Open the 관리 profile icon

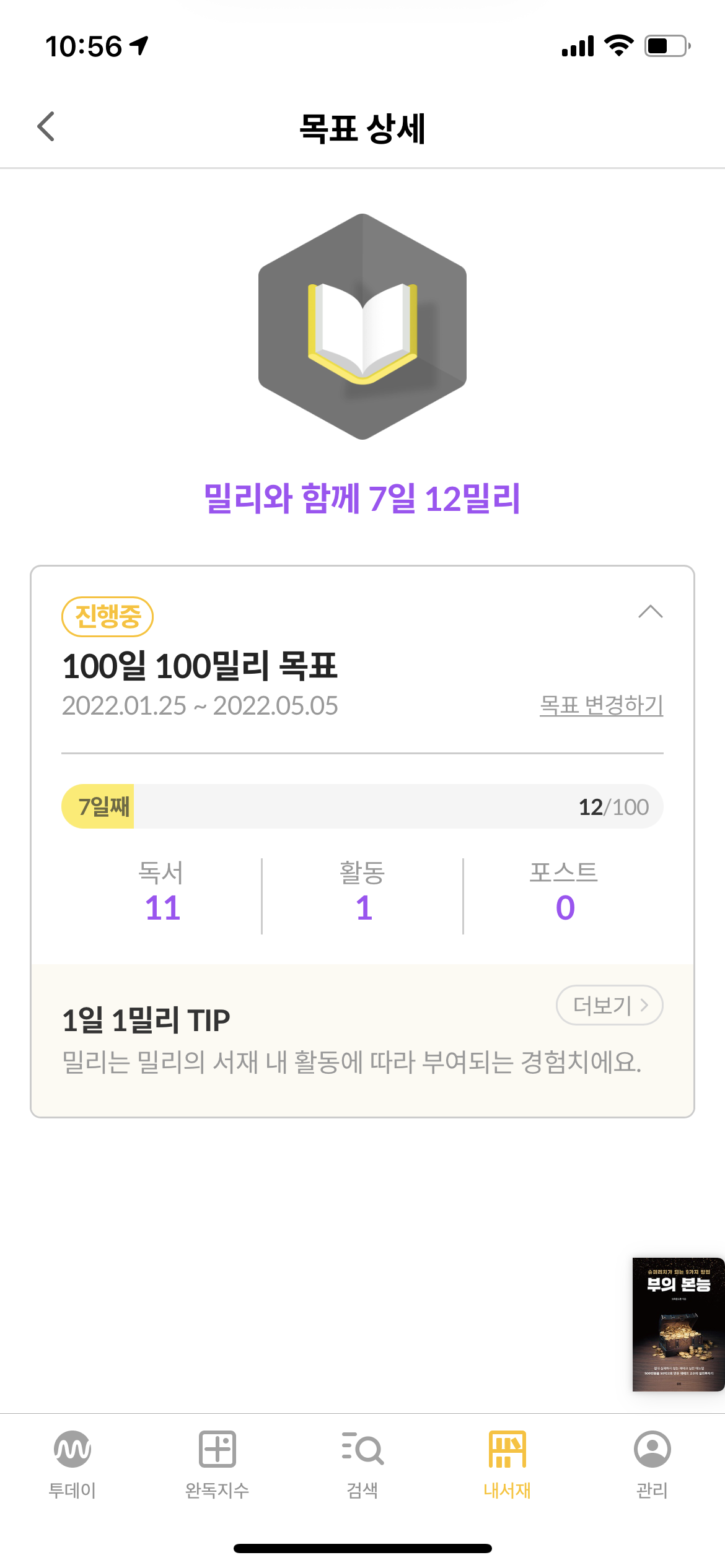pos(652,1449)
